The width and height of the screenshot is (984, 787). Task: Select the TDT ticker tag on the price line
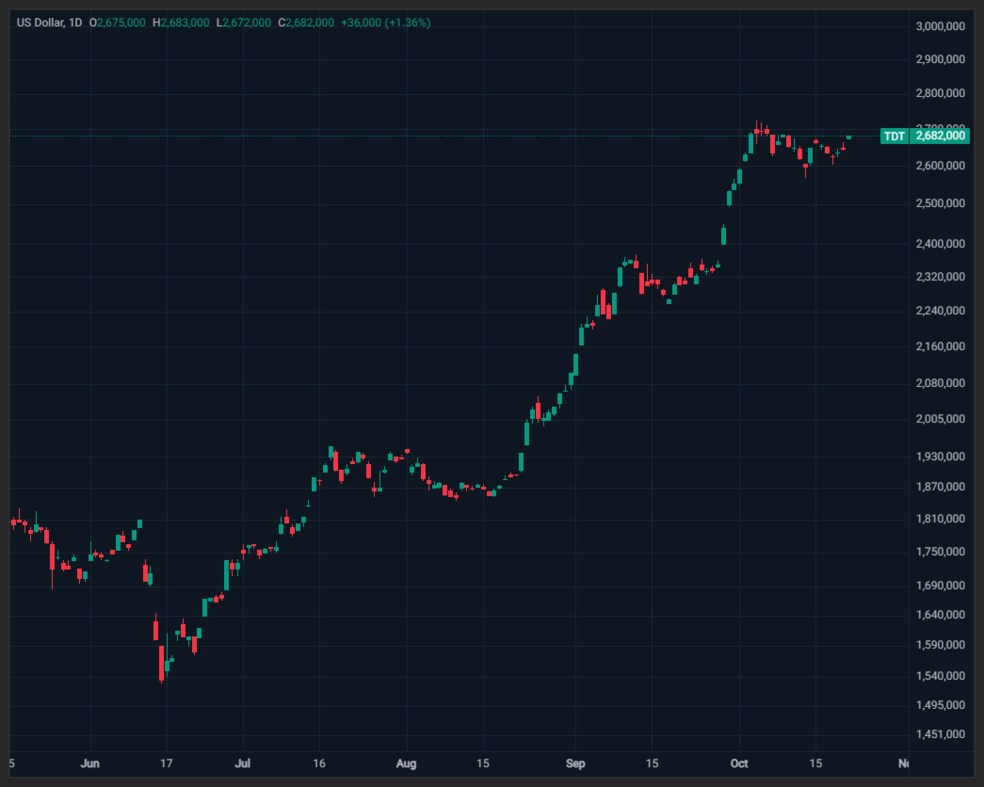[894, 136]
